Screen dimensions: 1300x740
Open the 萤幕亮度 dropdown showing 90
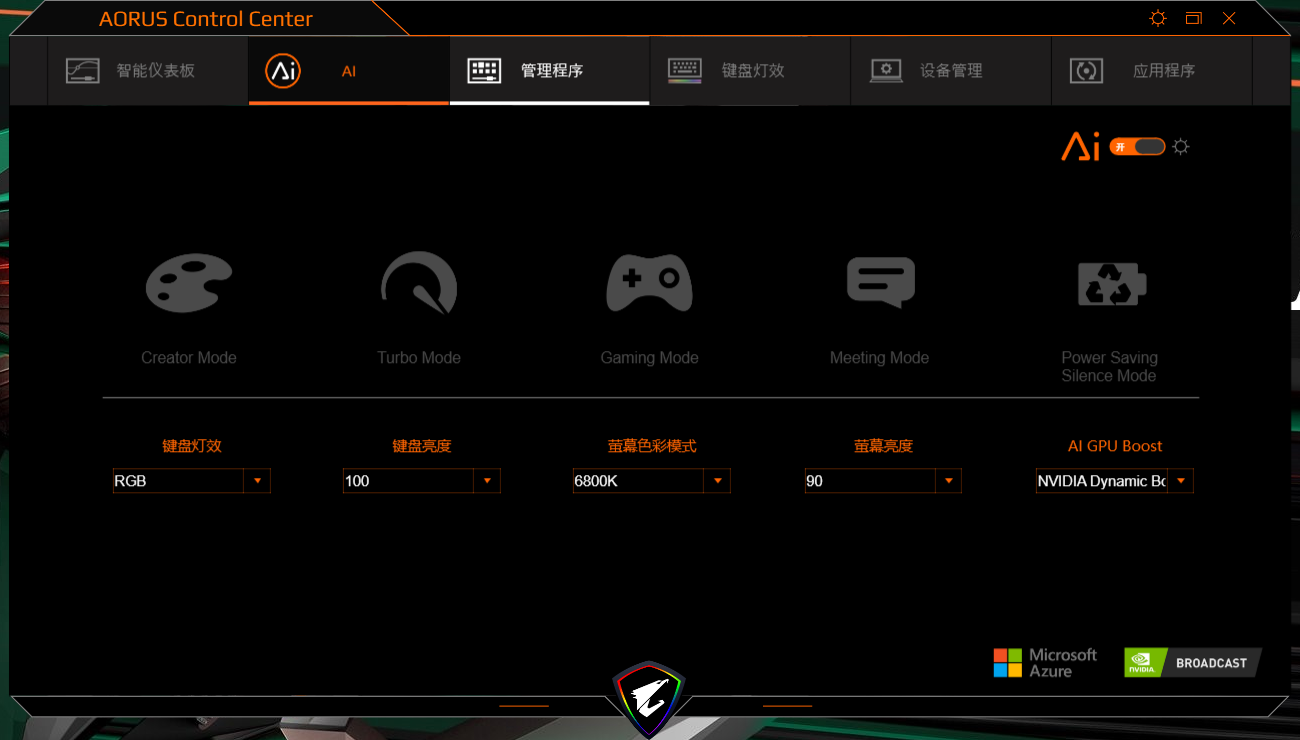[948, 481]
